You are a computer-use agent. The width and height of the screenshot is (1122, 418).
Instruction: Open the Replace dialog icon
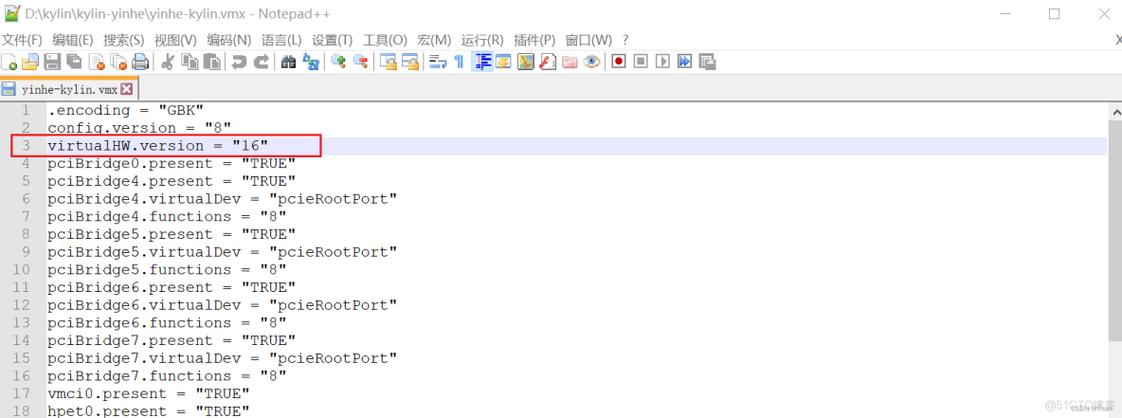[311, 62]
